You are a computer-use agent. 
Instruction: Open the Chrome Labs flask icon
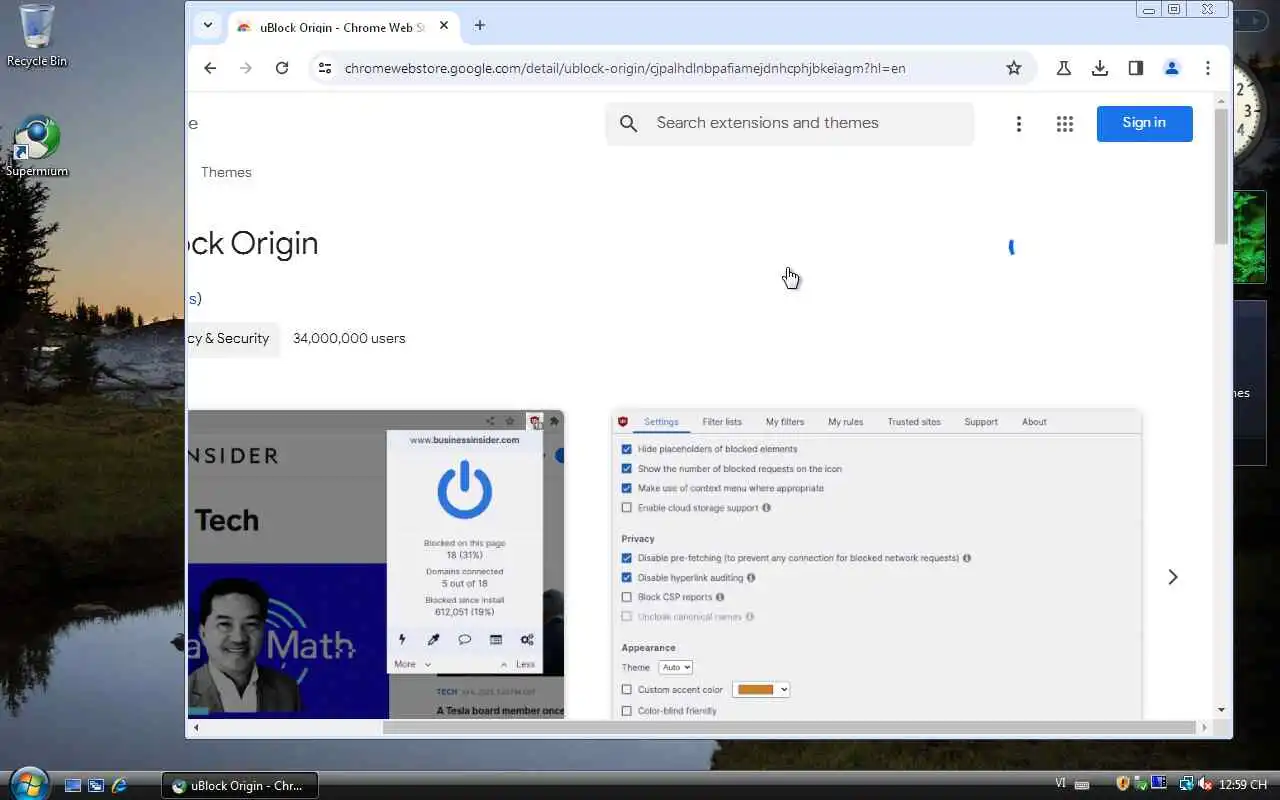1064,68
